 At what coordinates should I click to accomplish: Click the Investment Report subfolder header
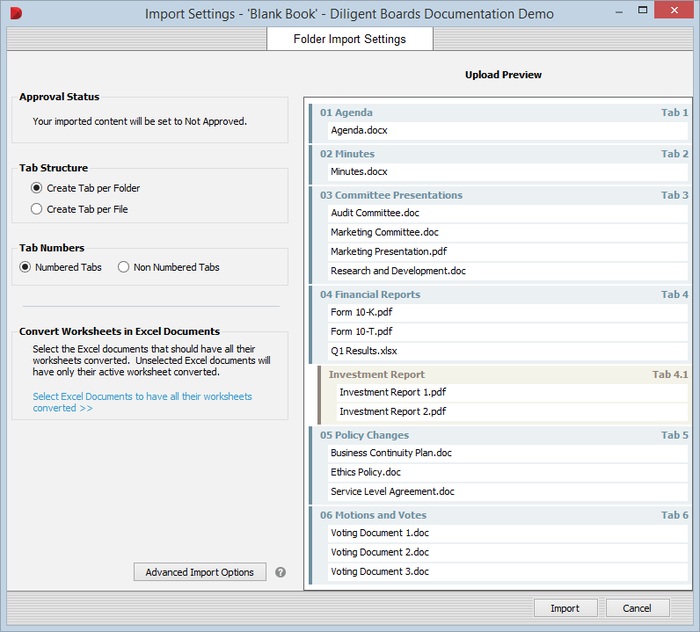pyautogui.click(x=377, y=375)
